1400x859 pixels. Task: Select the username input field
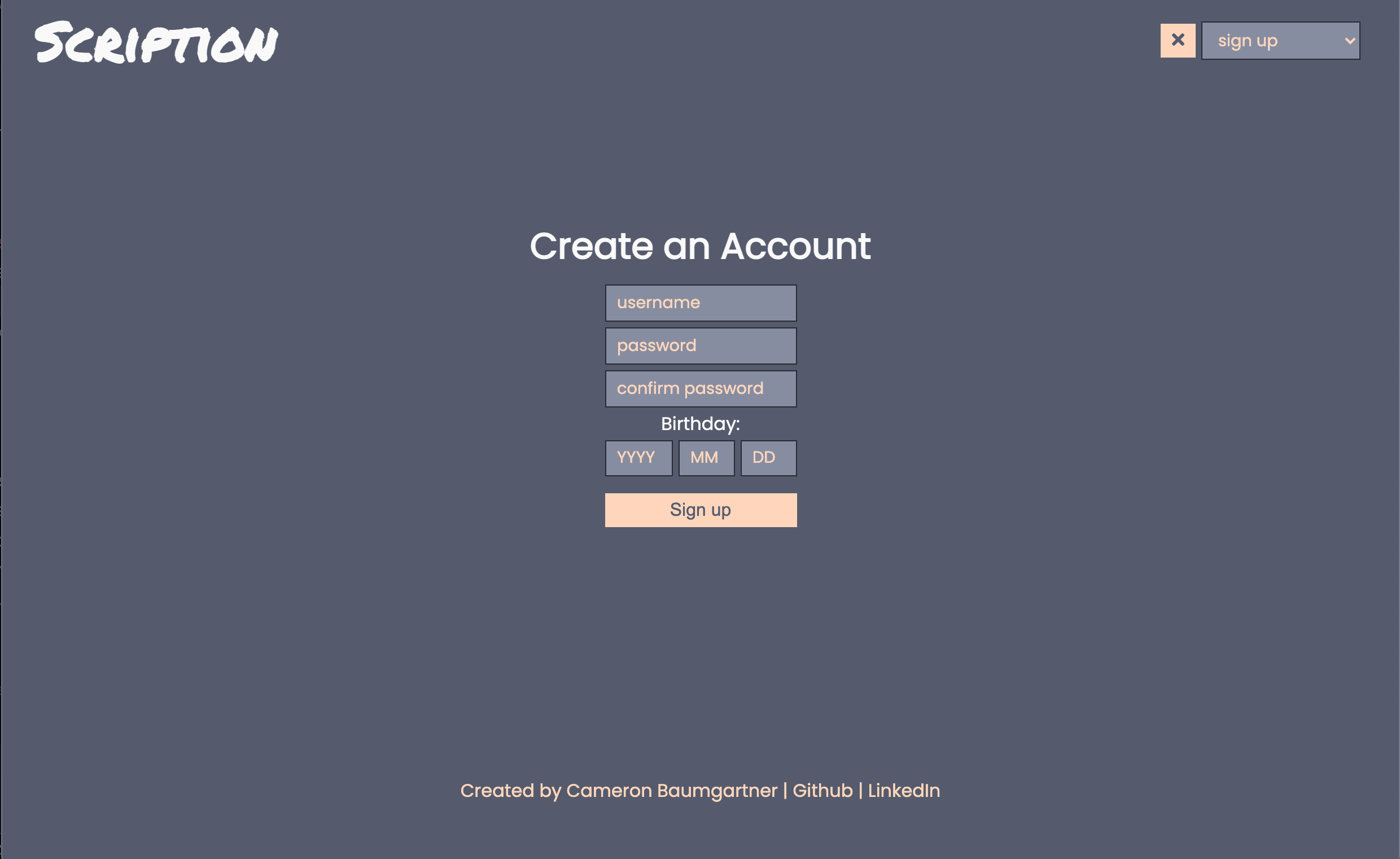coord(700,302)
